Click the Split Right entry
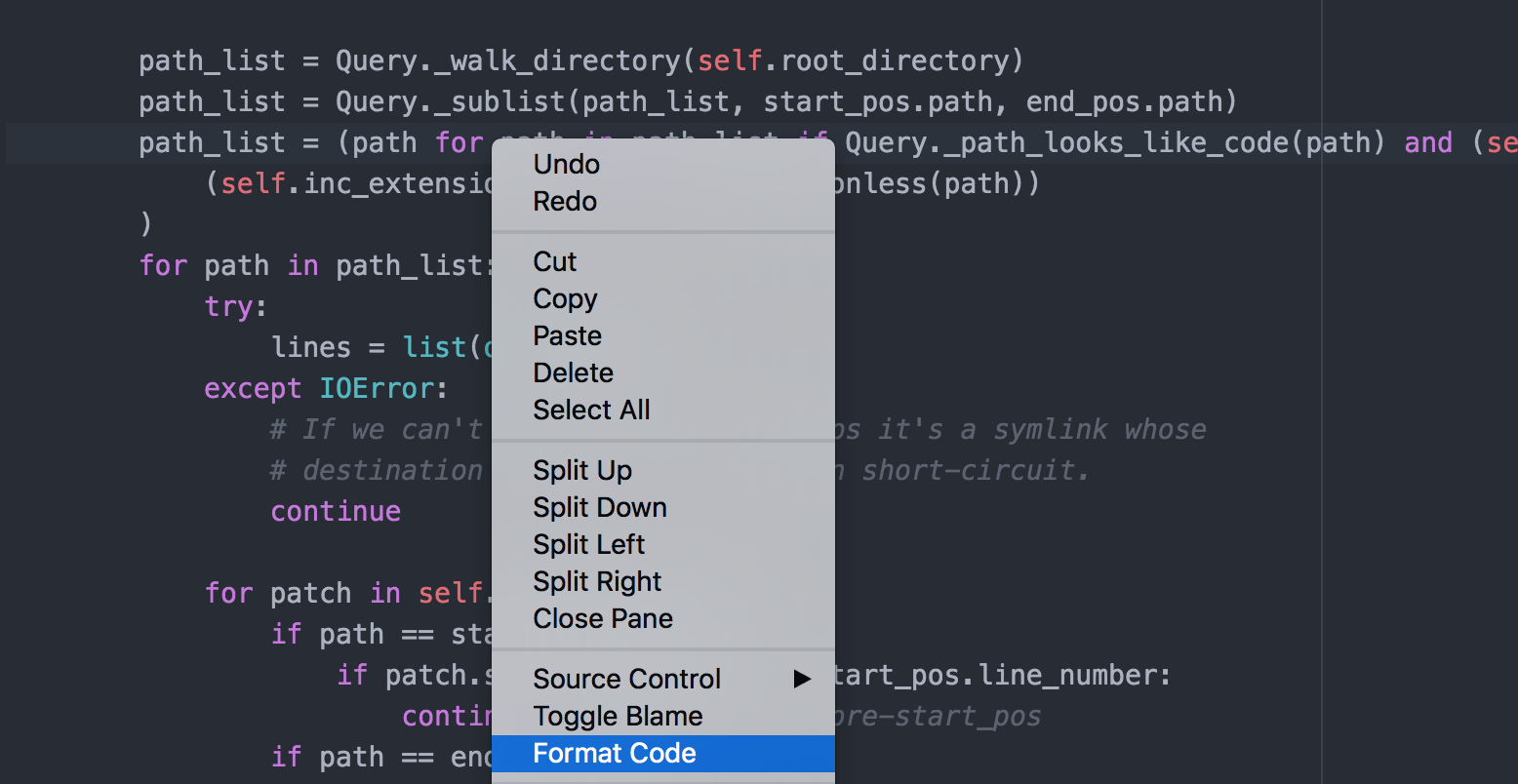The height and width of the screenshot is (784, 1518). pos(663,581)
